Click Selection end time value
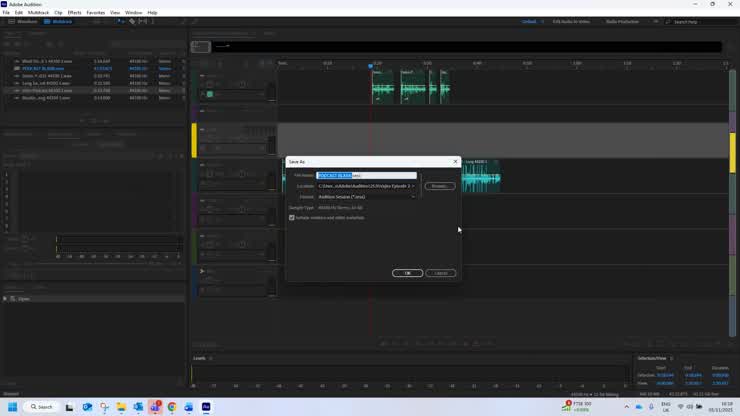Viewport: 740px width, 416px height. [693, 375]
